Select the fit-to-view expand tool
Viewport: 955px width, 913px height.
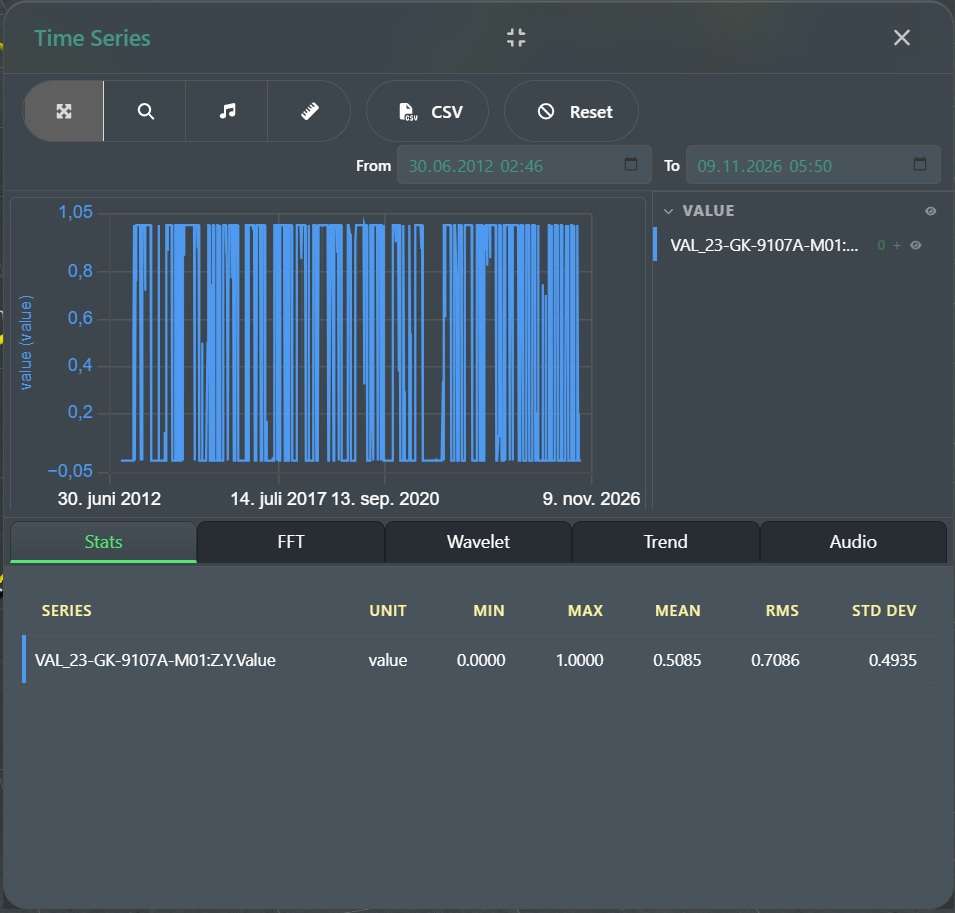pyautogui.click(x=63, y=111)
